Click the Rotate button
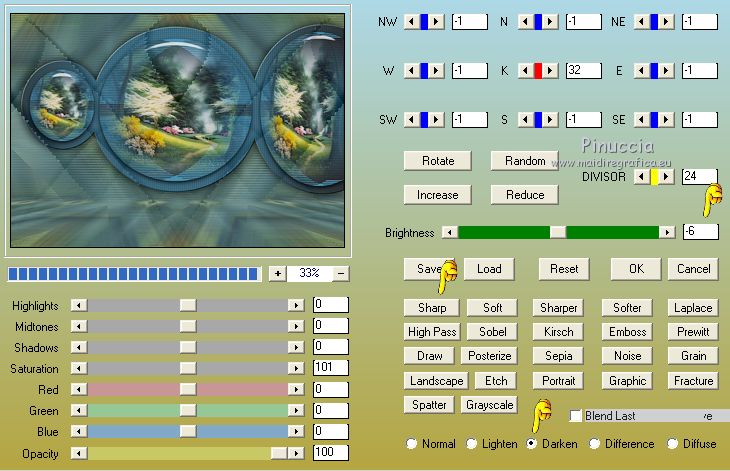 (438, 161)
